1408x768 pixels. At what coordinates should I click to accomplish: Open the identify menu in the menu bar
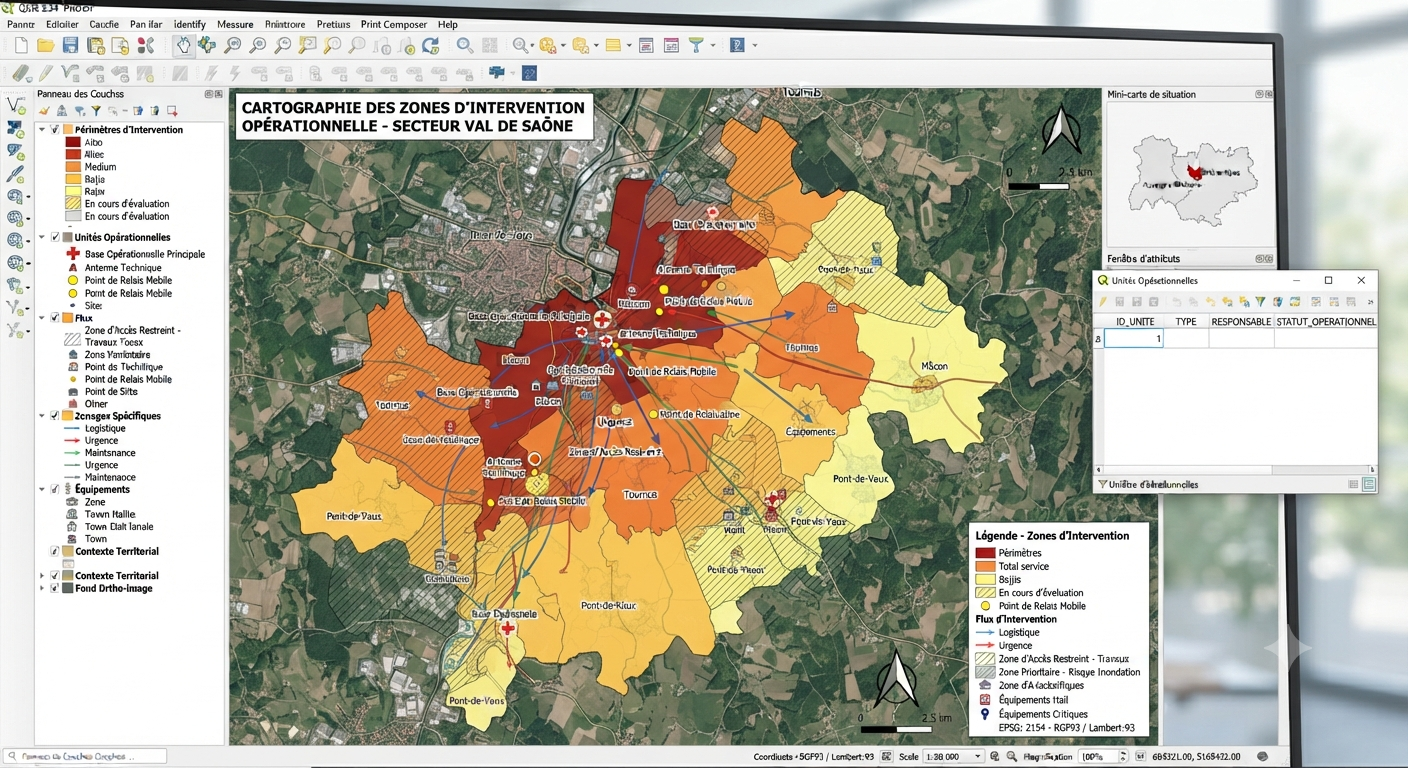(189, 24)
